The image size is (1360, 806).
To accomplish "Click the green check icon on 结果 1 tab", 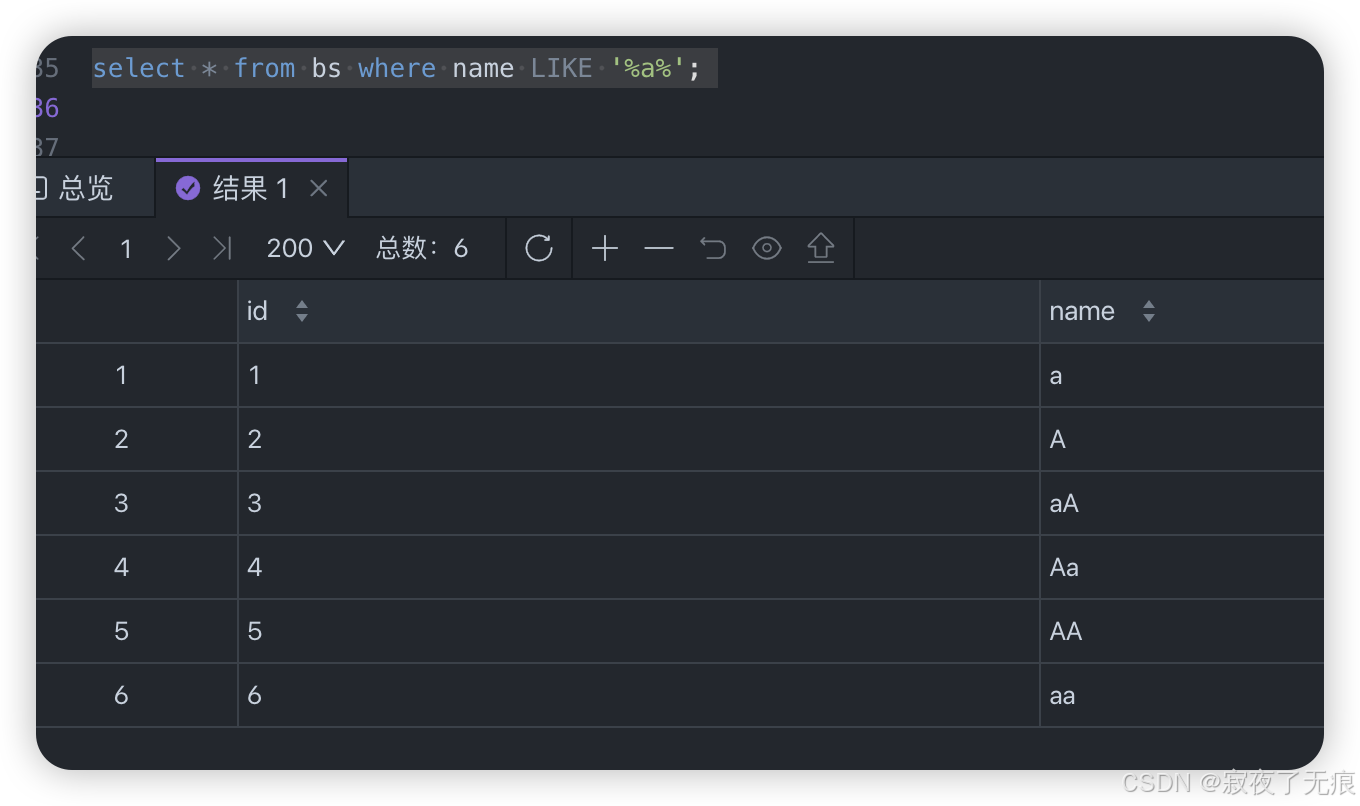I will click(188, 188).
